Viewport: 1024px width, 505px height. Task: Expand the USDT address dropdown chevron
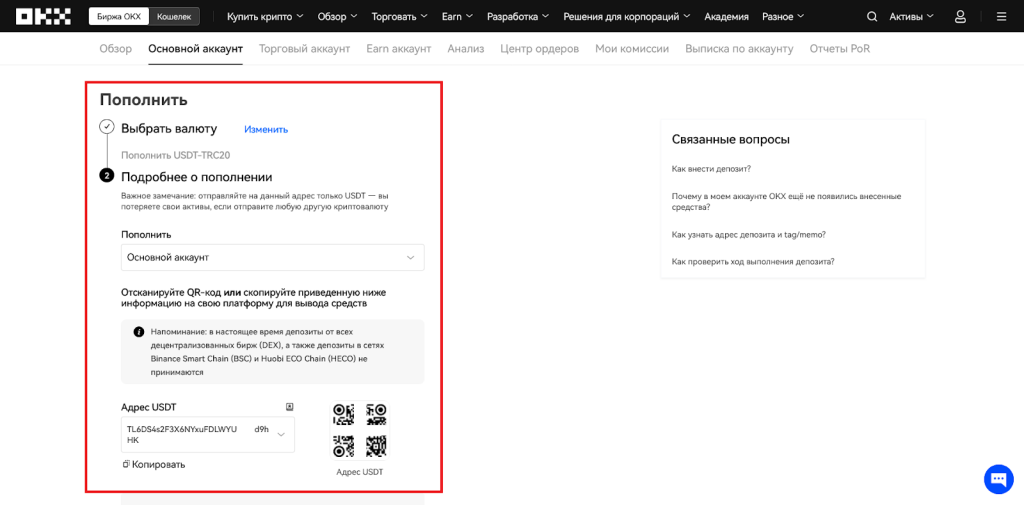coord(281,434)
